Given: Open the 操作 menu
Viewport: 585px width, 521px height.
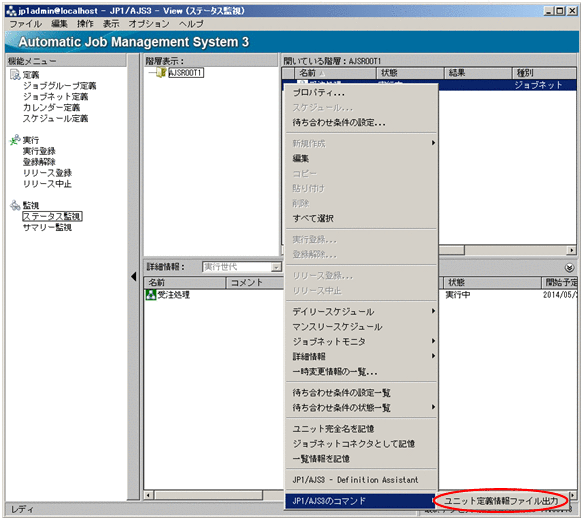Looking at the screenshot, I should coord(85,24).
